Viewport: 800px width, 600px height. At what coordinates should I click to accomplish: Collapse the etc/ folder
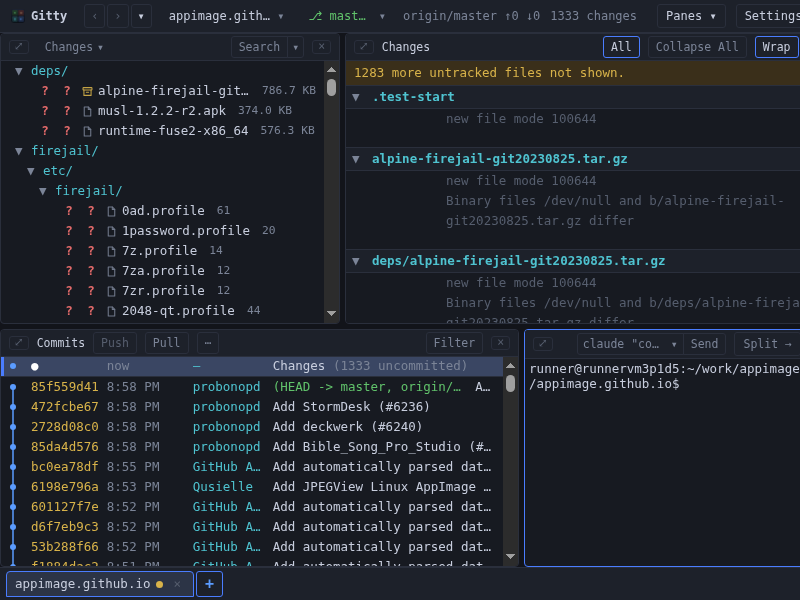[x=31, y=171]
